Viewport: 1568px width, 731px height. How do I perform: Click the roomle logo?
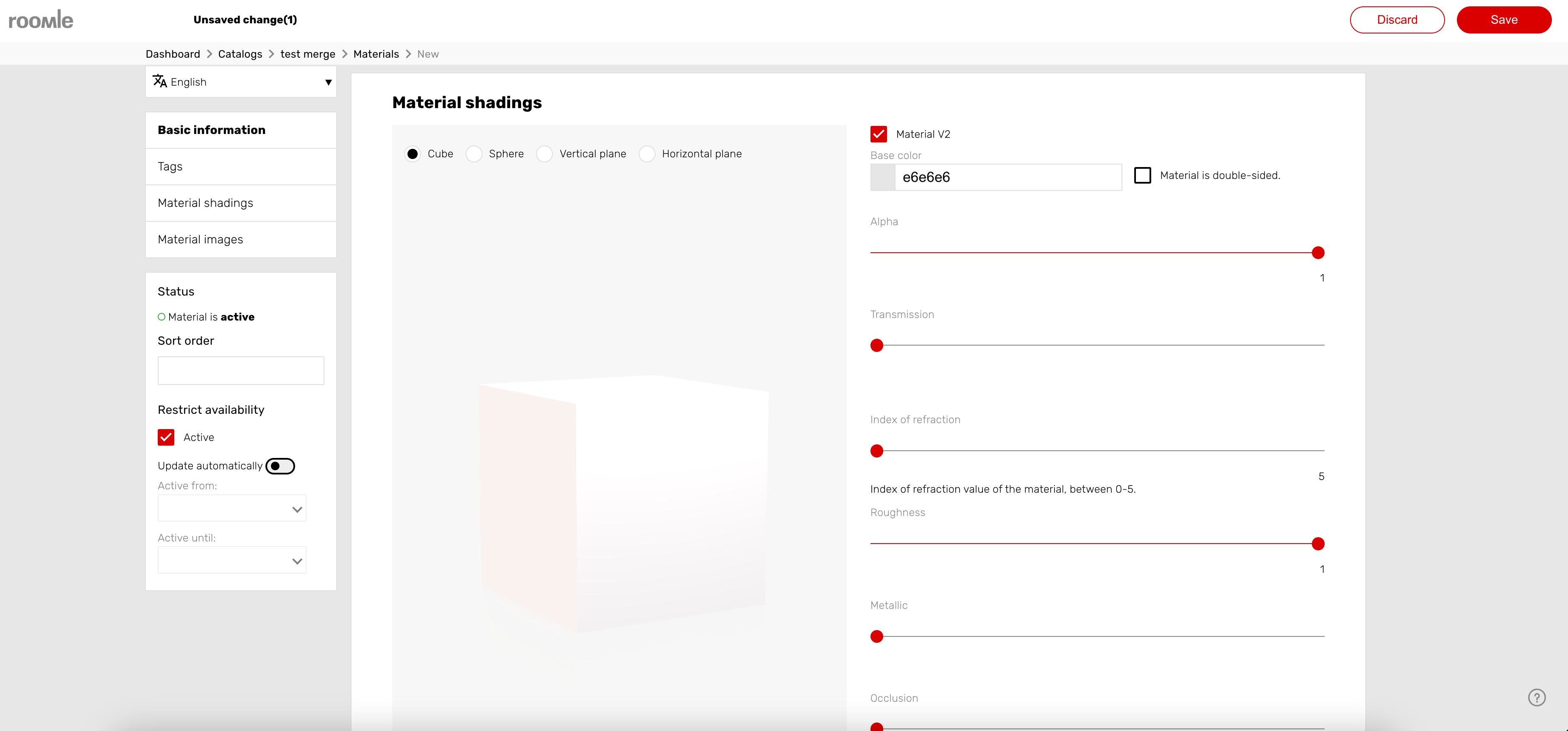[x=41, y=20]
